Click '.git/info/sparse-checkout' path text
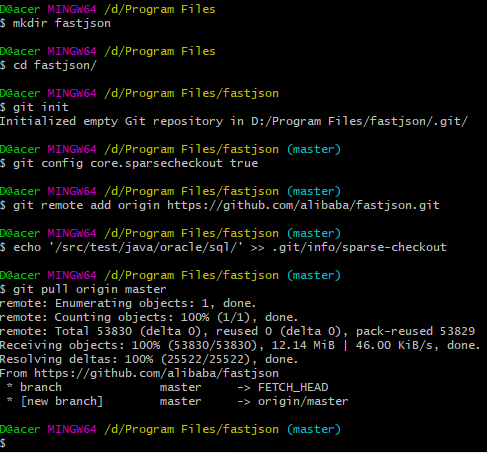Image resolution: width=487 pixels, height=453 pixels. [x=359, y=247]
